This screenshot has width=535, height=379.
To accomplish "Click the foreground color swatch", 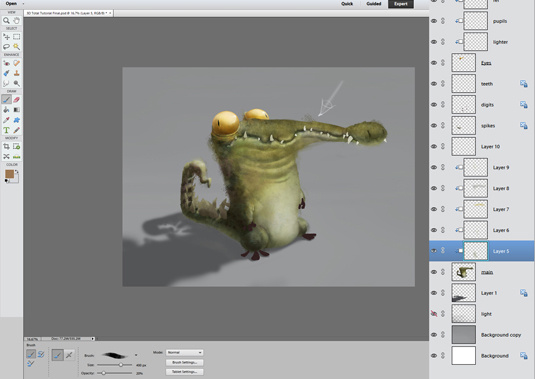I will [x=9, y=174].
